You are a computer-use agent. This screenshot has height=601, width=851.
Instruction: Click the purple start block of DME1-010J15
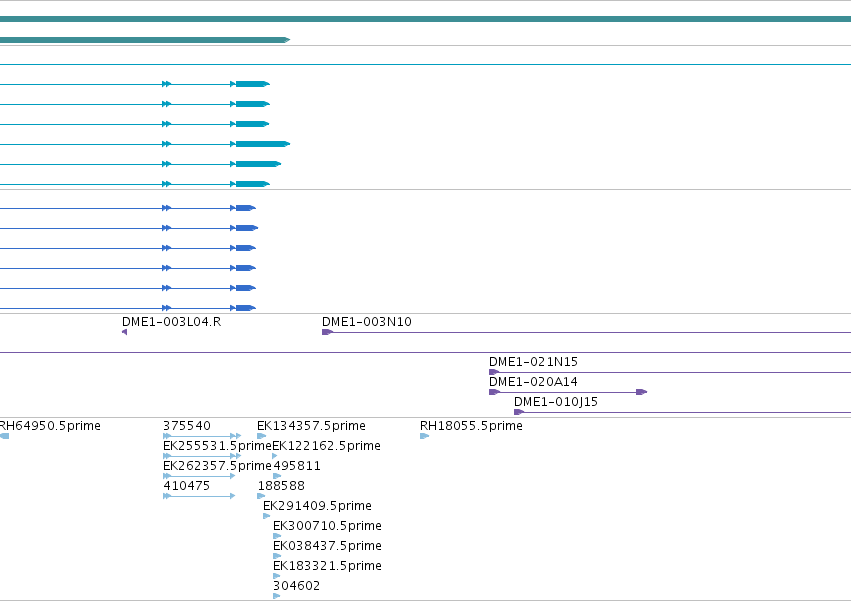[519, 412]
